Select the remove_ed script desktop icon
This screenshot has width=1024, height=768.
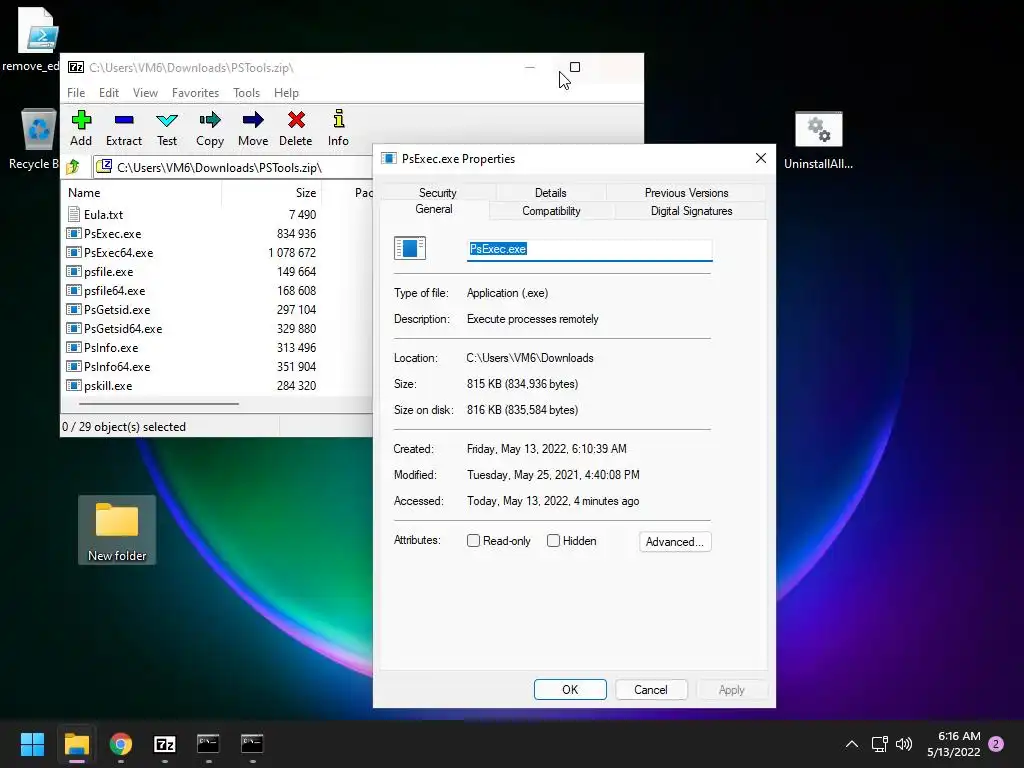click(39, 31)
